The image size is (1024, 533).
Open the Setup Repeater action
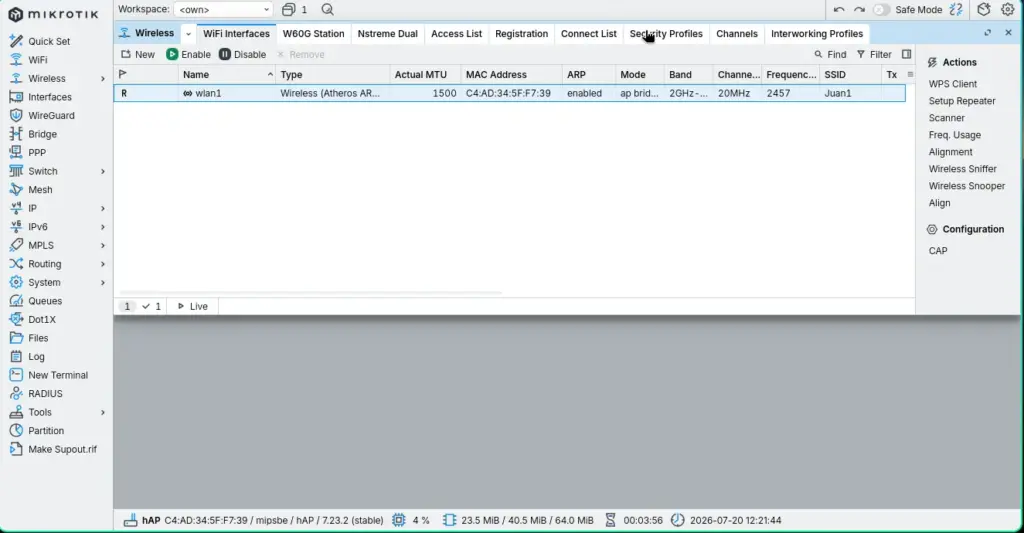point(962,101)
